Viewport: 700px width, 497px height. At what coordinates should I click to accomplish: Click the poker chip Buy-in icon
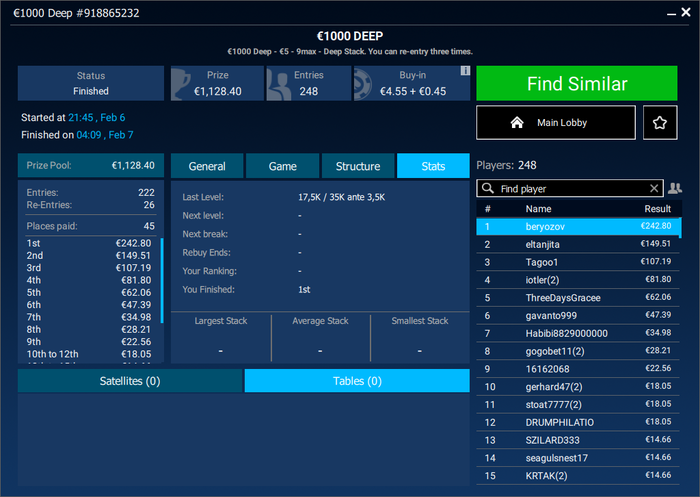pyautogui.click(x=362, y=84)
